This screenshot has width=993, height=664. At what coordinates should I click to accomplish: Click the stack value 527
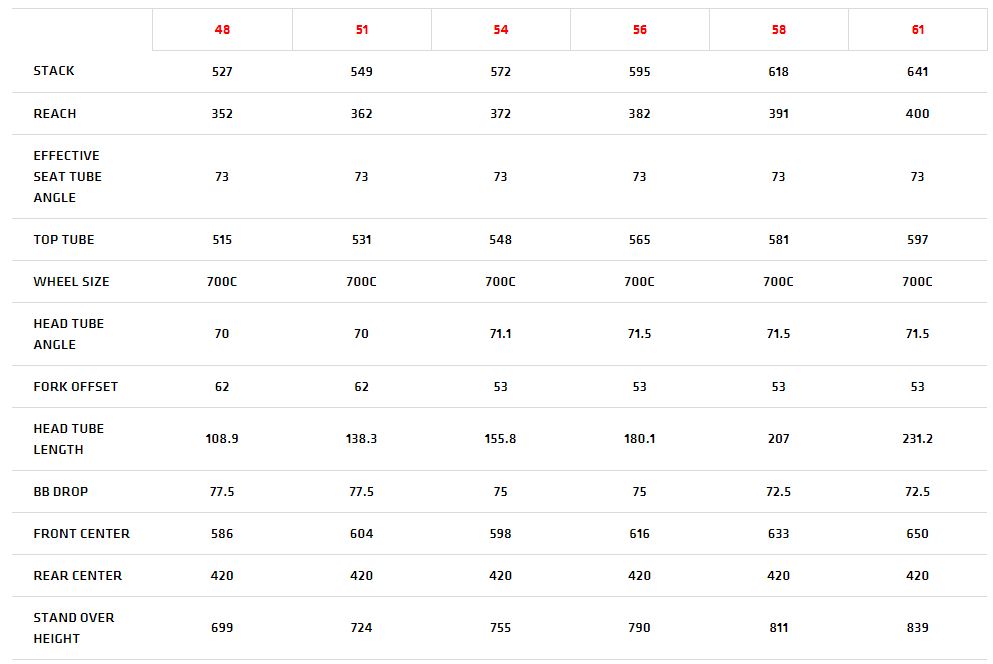click(x=222, y=72)
